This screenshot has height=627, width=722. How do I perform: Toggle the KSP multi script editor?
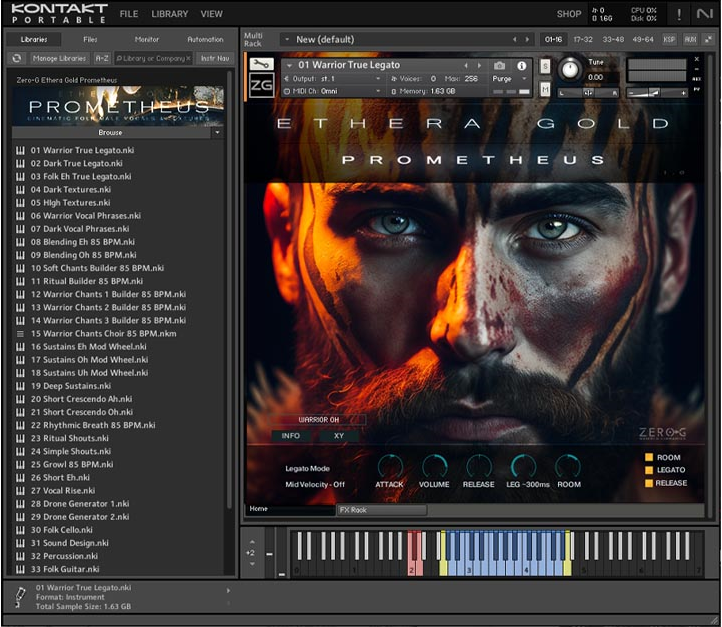point(669,40)
